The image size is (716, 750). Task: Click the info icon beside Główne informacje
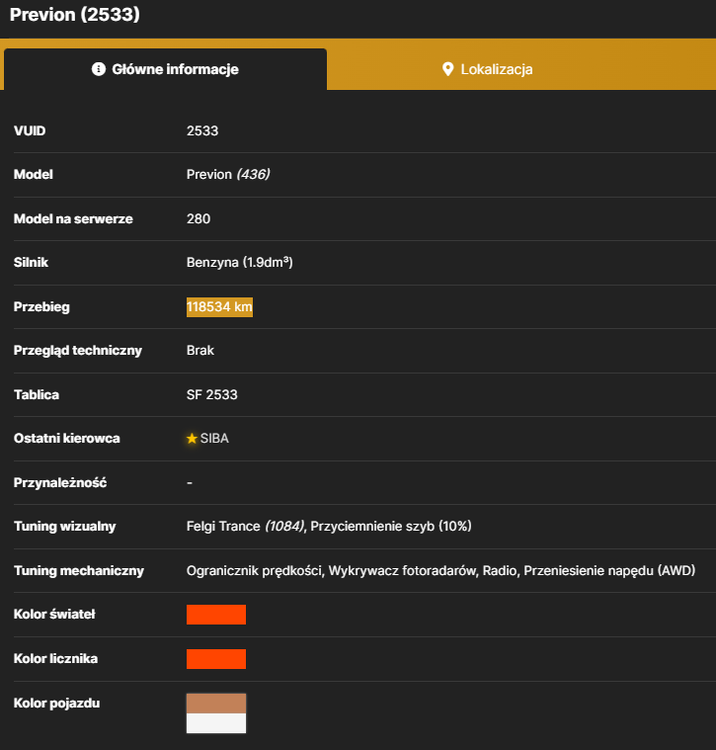(x=99, y=69)
